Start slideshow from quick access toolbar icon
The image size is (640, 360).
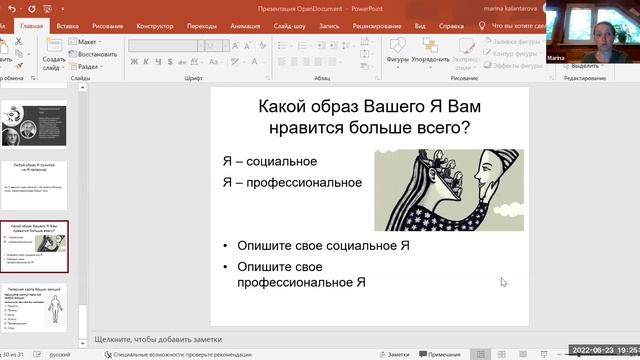[x=47, y=9]
